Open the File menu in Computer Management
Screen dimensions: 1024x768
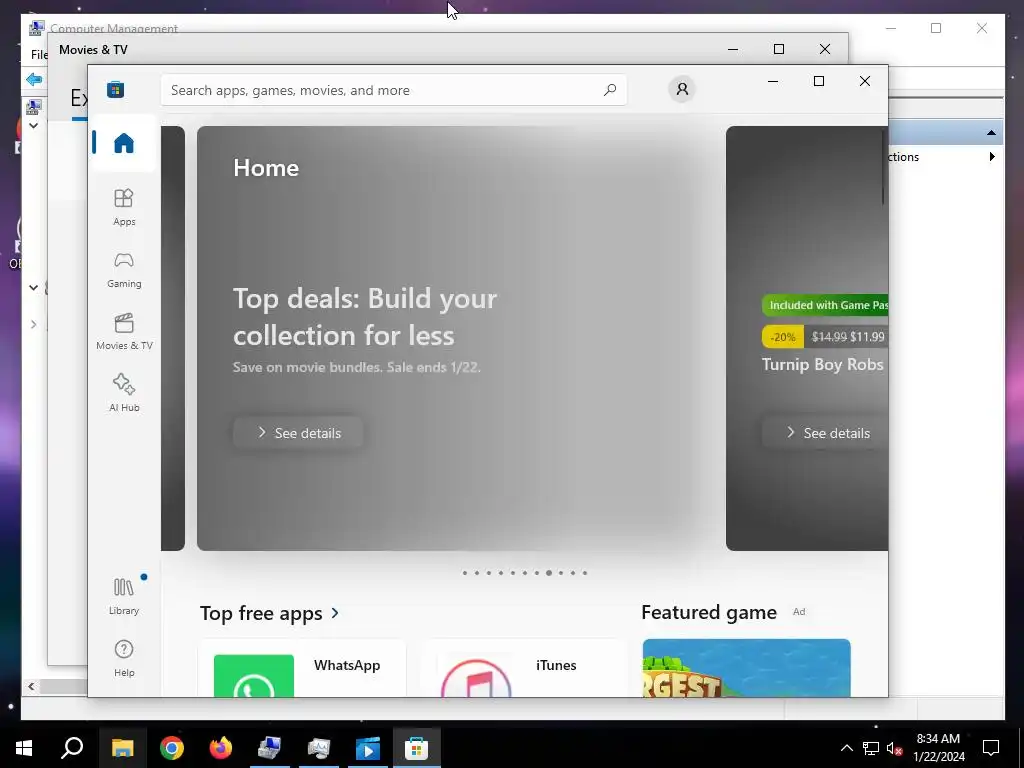(39, 55)
